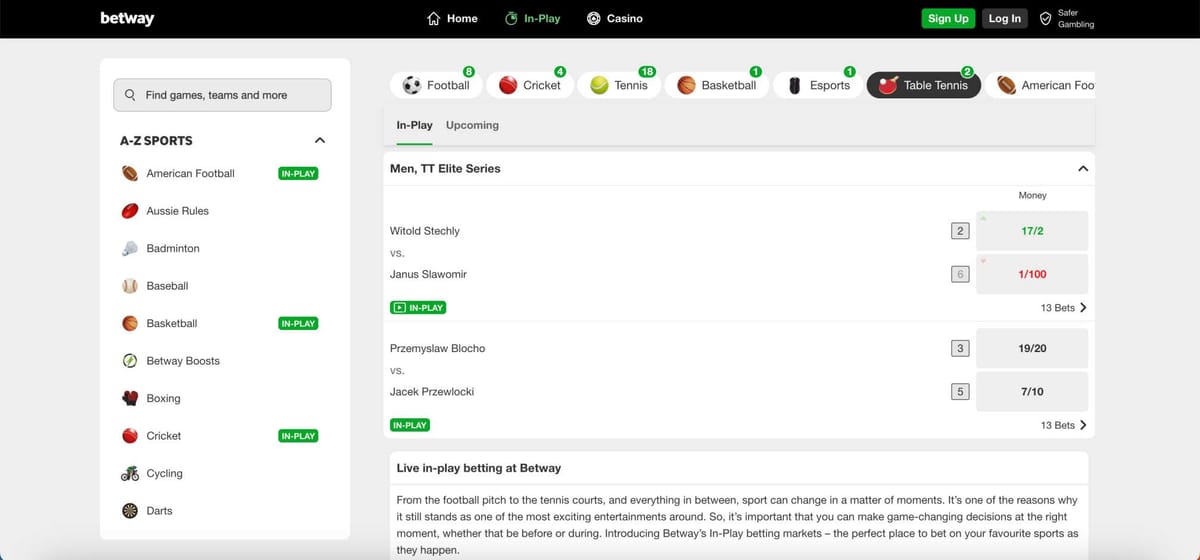Screen dimensions: 1200x560
Task: Open Cycling from the A-Z sports list
Action: pos(164,473)
